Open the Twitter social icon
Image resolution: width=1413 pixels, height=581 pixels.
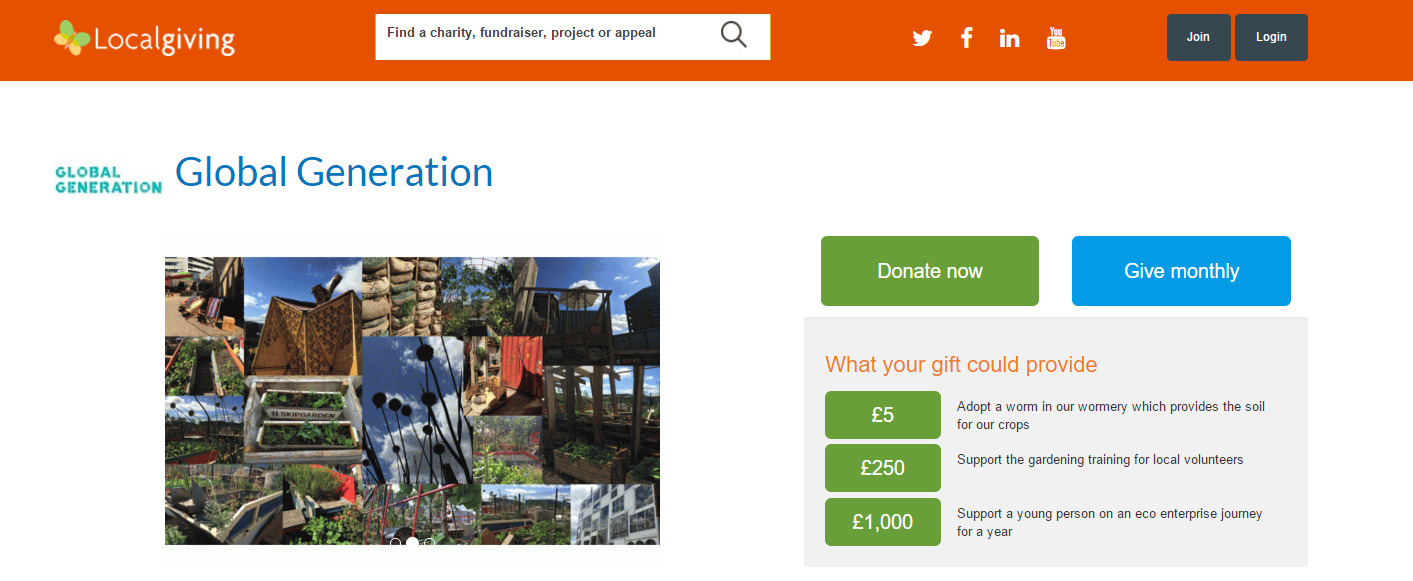pyautogui.click(x=922, y=38)
